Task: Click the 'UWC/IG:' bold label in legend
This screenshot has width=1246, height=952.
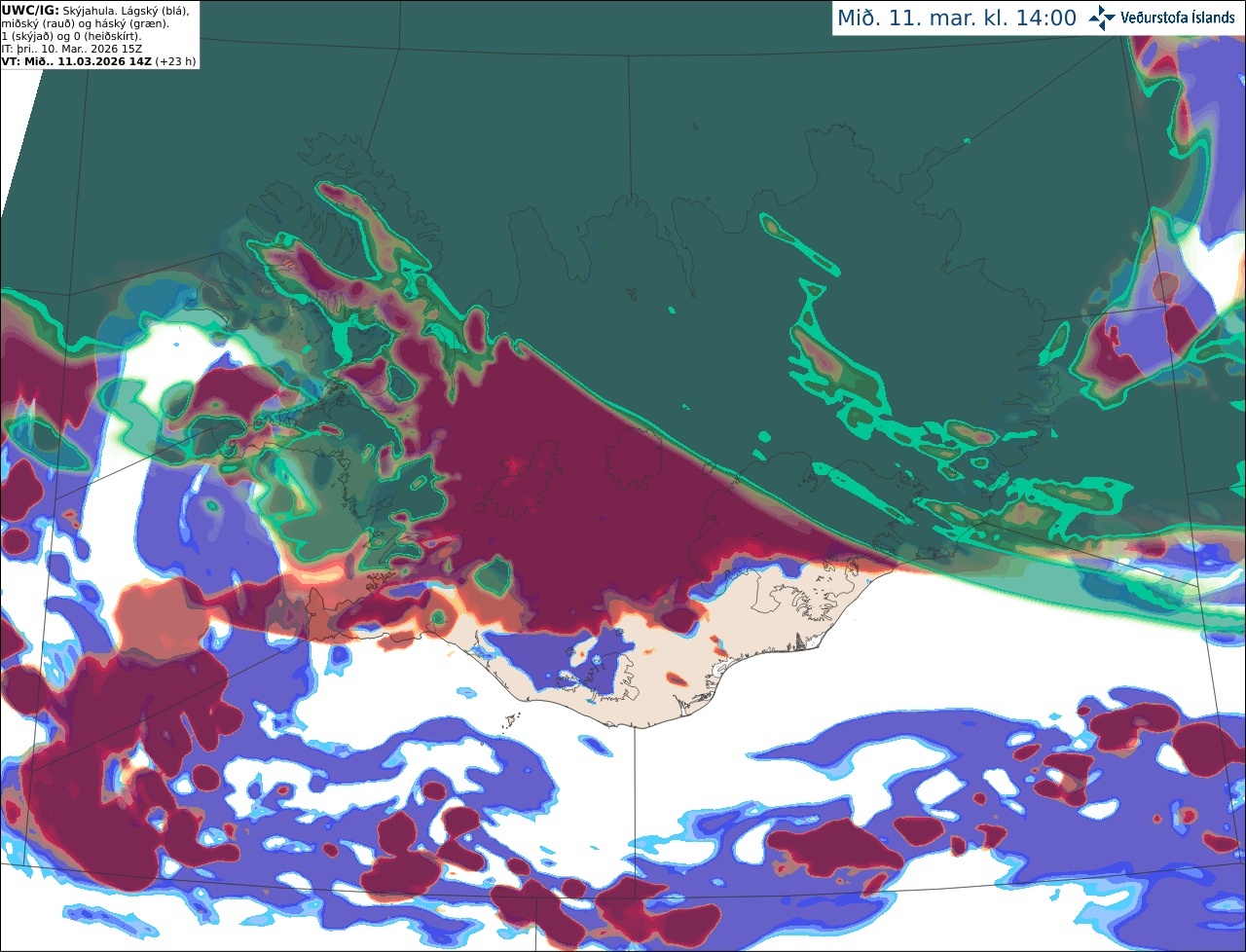Action: click(30, 10)
